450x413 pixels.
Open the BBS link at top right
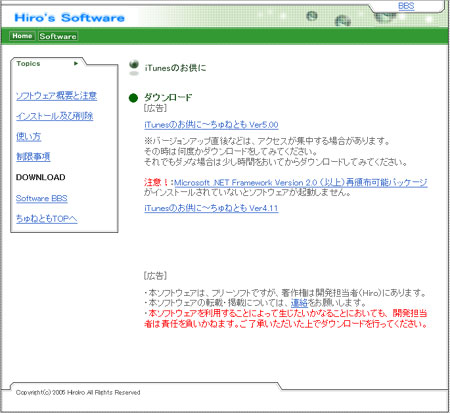click(406, 6)
